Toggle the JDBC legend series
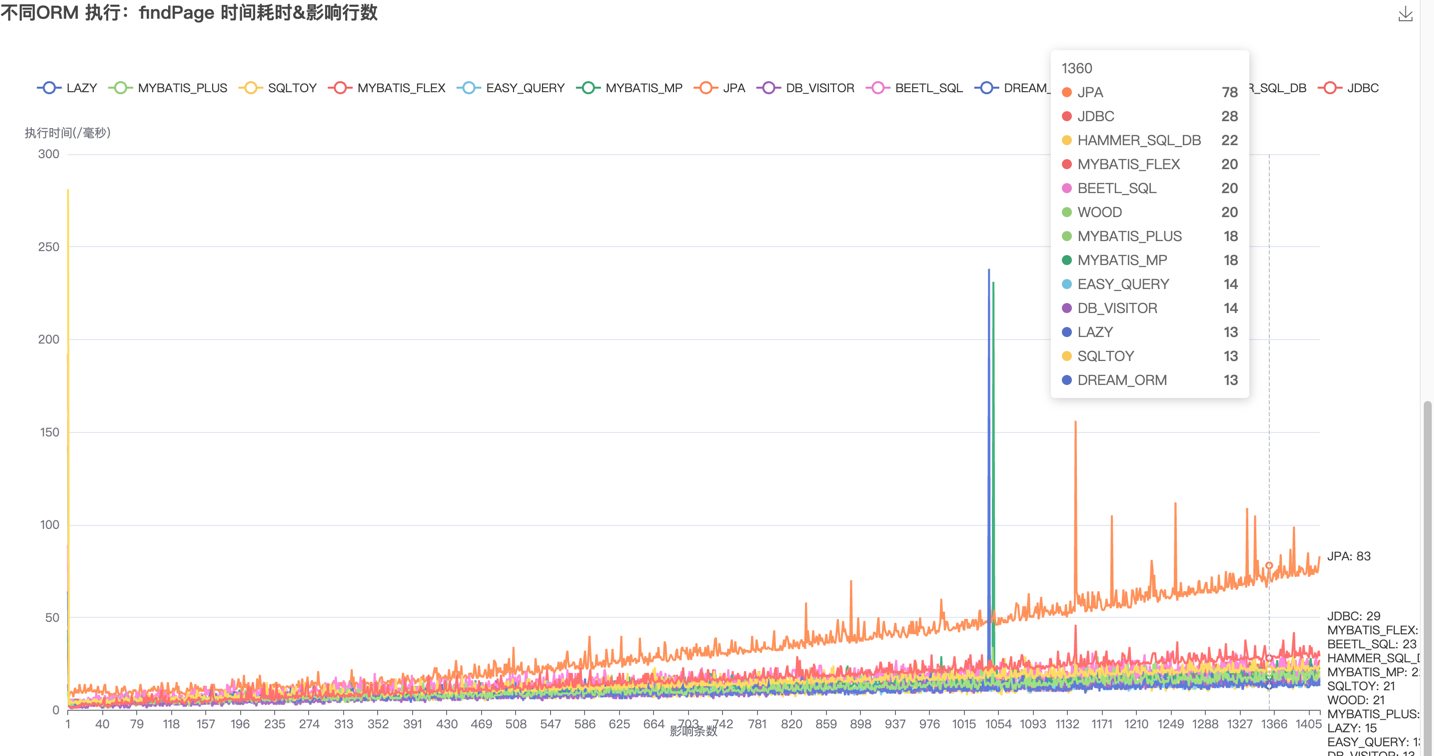The height and width of the screenshot is (756, 1434). point(1349,88)
